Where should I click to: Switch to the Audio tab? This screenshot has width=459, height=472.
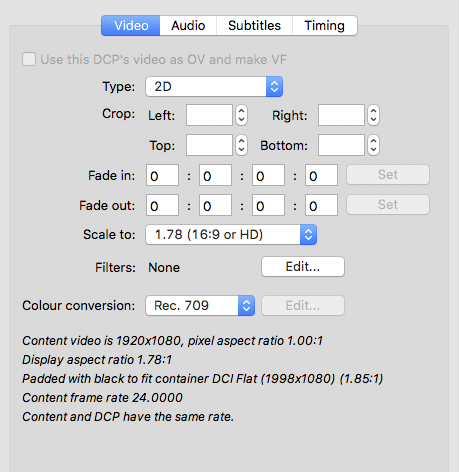tap(188, 26)
